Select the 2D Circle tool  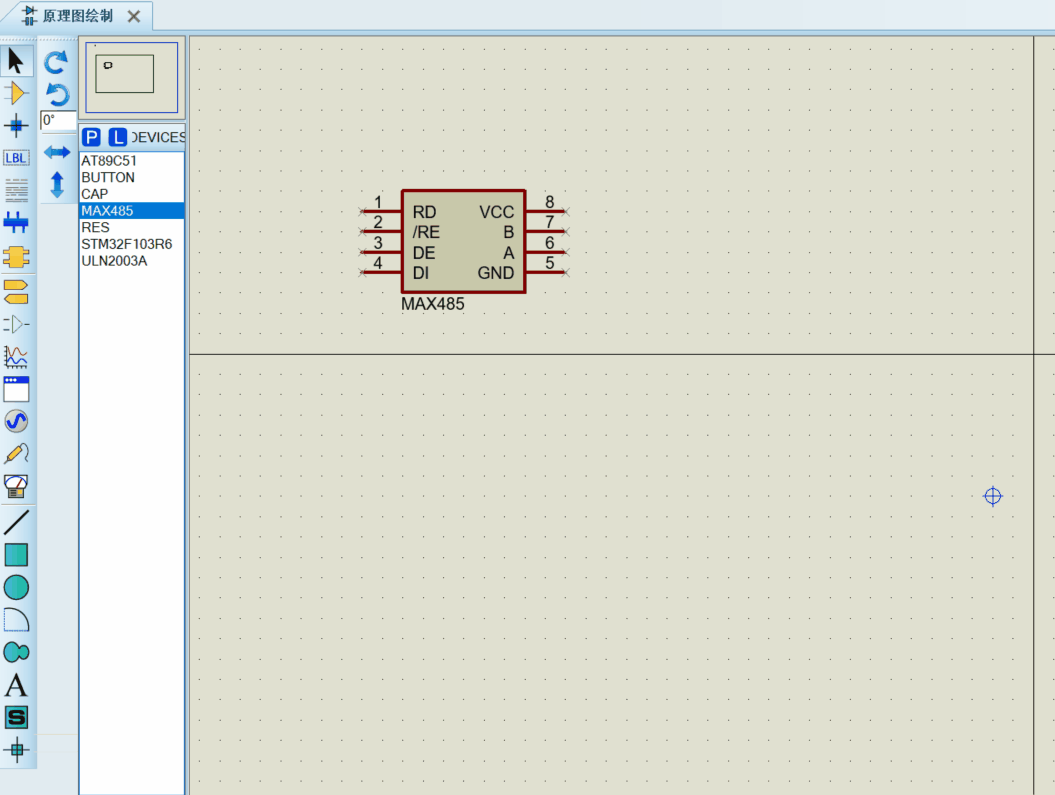pos(16,587)
